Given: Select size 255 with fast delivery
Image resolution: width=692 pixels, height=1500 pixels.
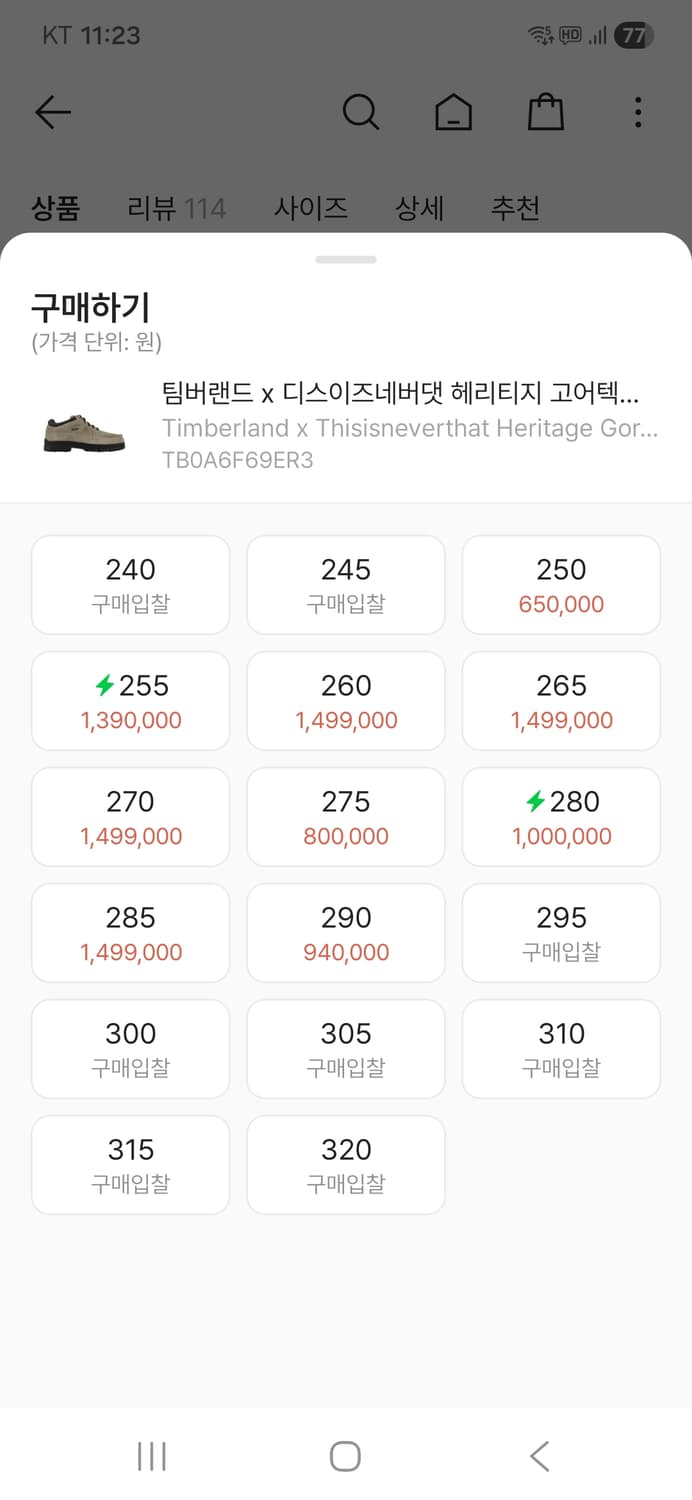Looking at the screenshot, I should pos(131,701).
